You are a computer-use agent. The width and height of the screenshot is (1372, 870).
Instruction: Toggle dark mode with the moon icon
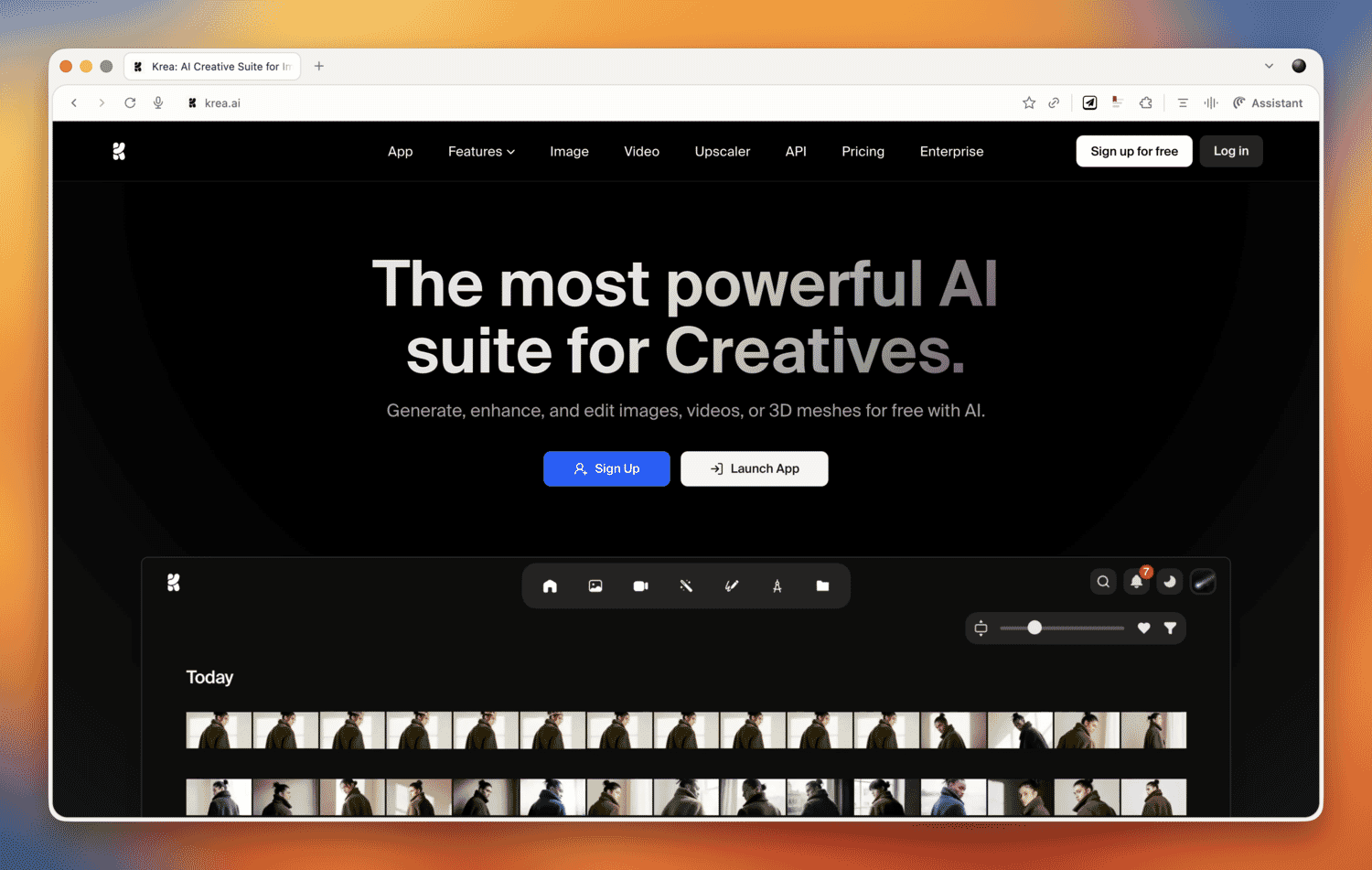coord(1170,582)
